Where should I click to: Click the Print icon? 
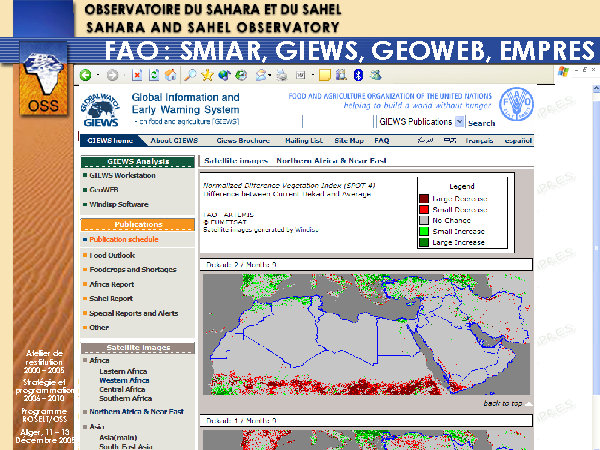click(x=282, y=75)
